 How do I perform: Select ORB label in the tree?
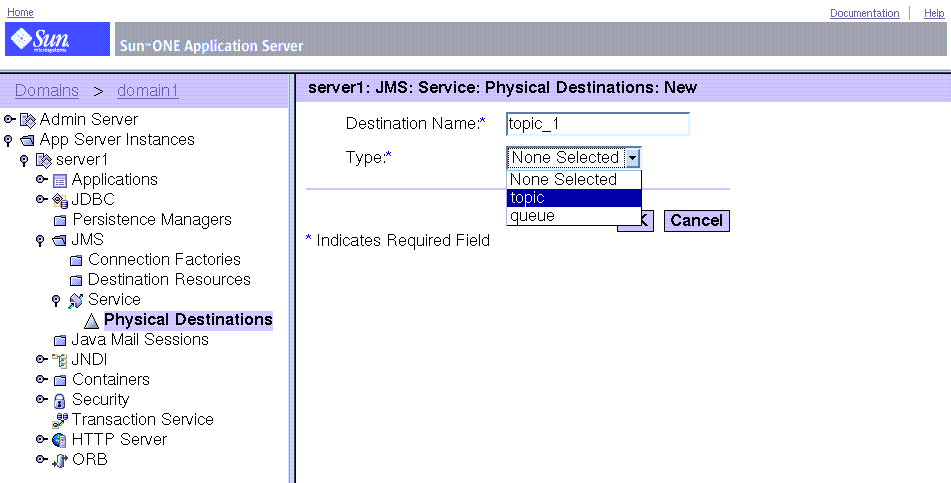pyautogui.click(x=90, y=460)
